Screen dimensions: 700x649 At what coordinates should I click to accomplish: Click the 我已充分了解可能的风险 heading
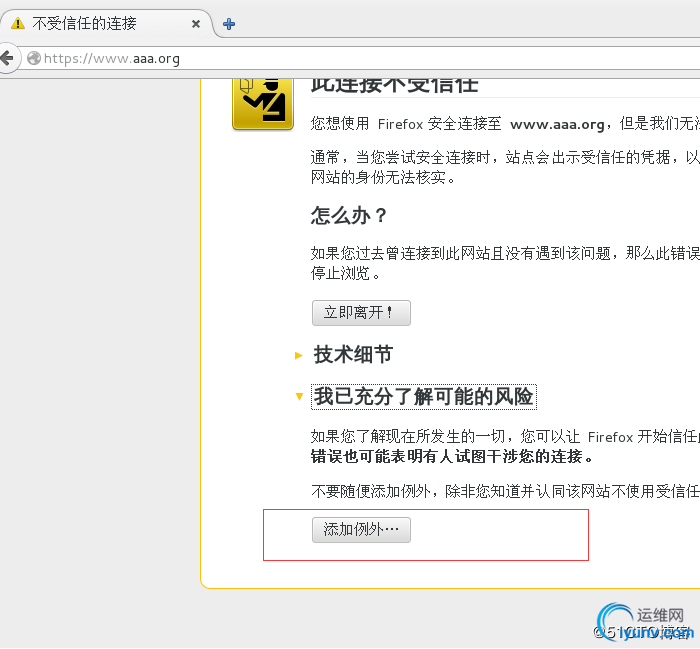pos(424,396)
